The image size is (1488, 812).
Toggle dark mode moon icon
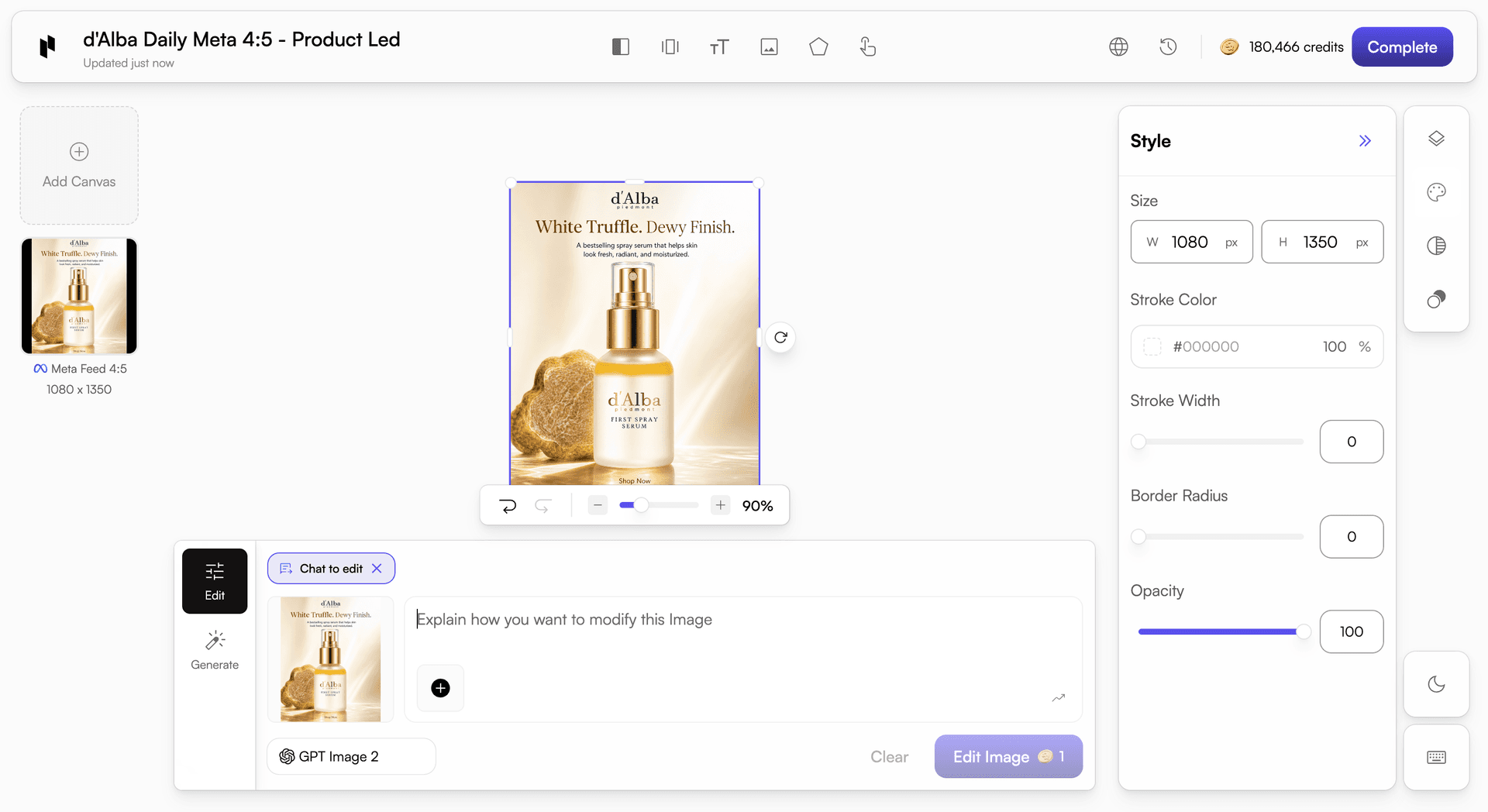point(1436,684)
